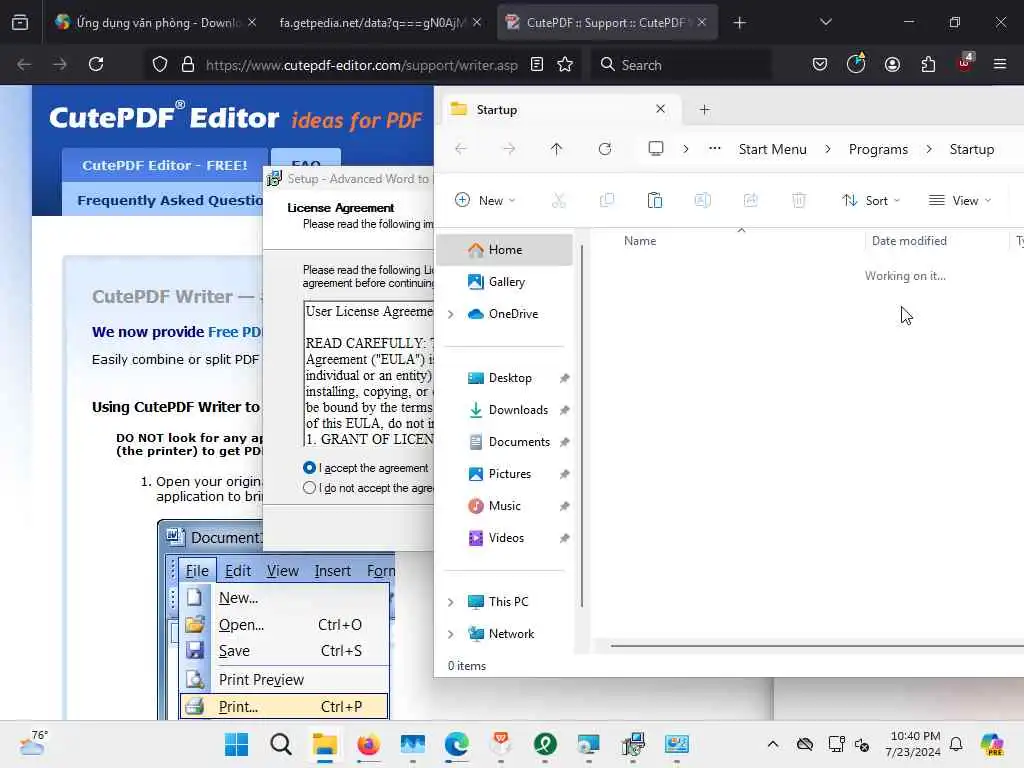Open Firefox list all tabs dropdown
Image resolution: width=1024 pixels, height=768 pixels.
(825, 22)
